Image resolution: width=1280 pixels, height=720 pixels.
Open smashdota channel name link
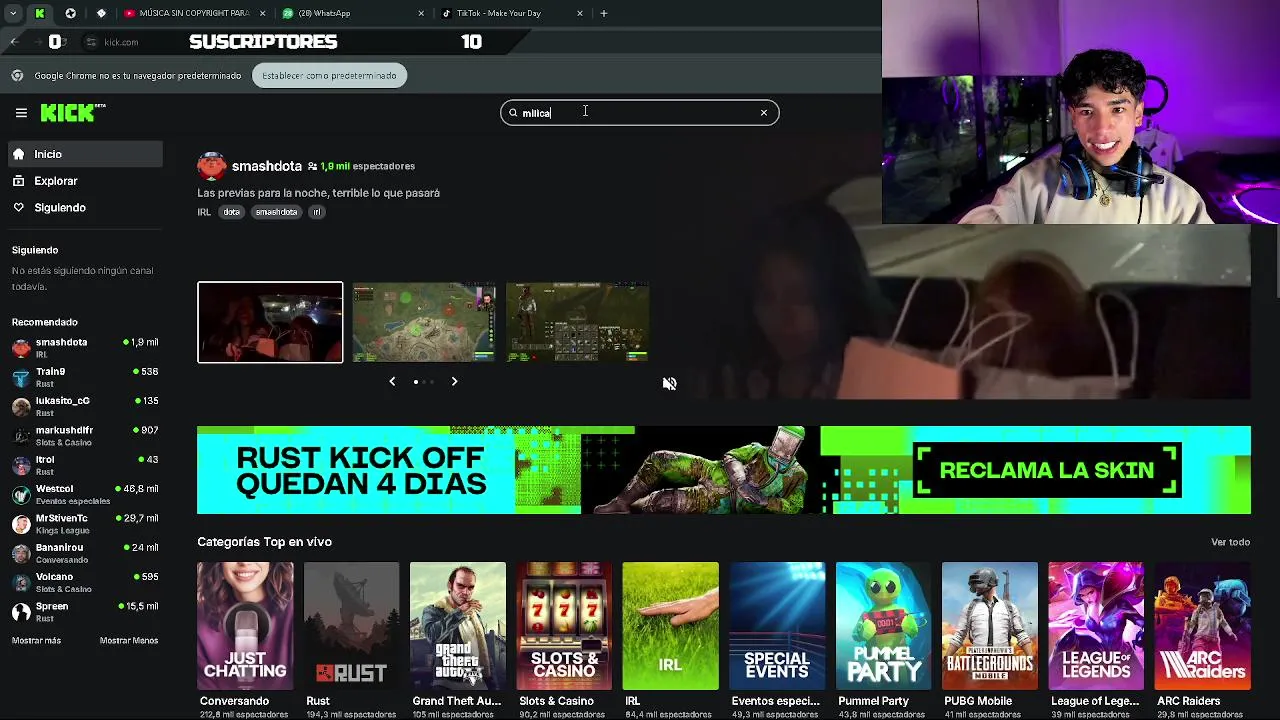[267, 166]
